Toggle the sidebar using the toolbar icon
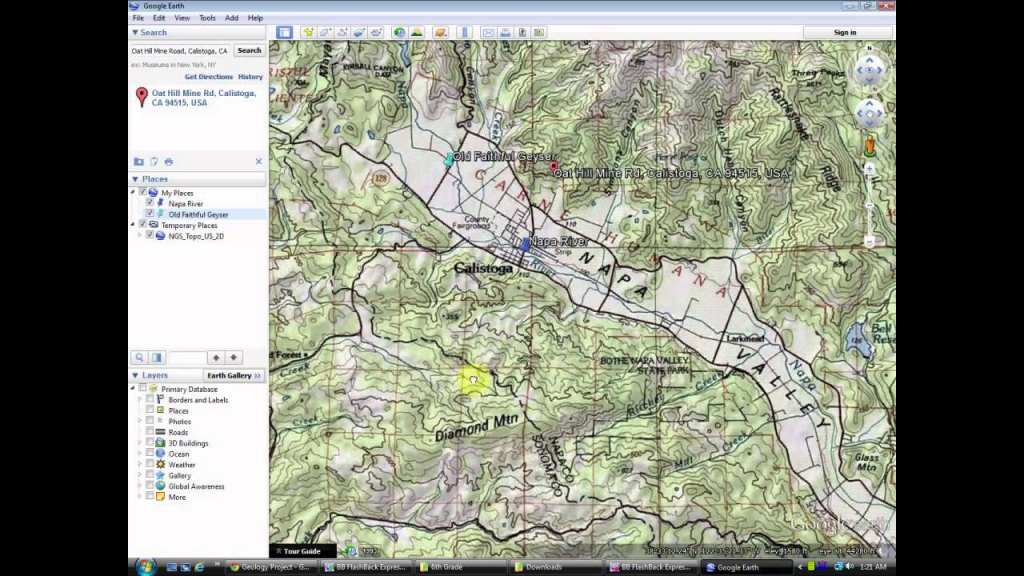The height and width of the screenshot is (576, 1024). click(284, 33)
